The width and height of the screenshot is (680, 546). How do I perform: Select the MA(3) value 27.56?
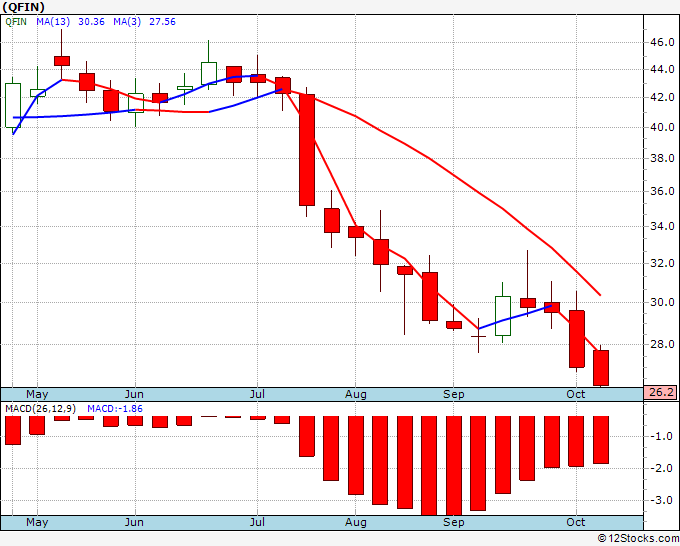click(162, 22)
